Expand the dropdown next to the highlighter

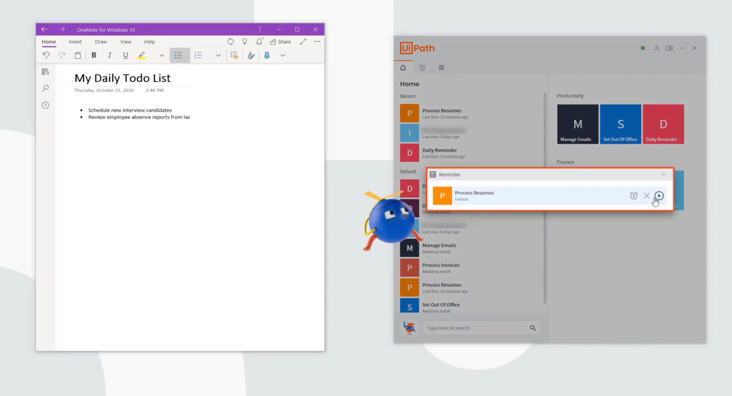(162, 55)
